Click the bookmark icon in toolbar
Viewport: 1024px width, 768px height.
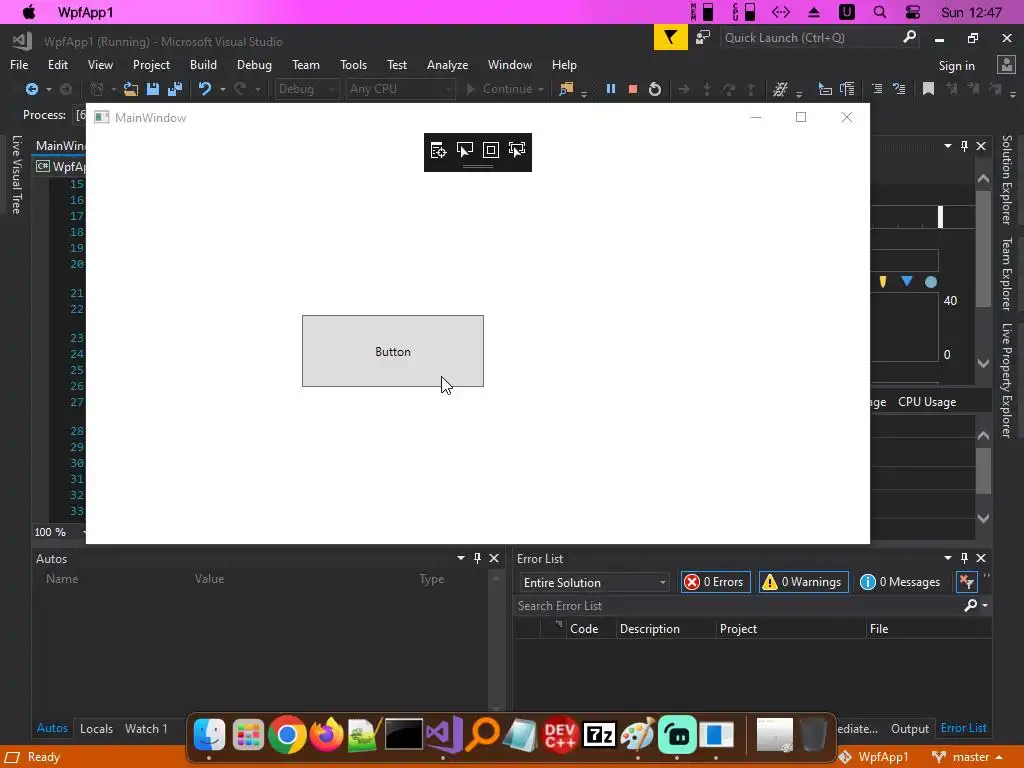[x=928, y=89]
